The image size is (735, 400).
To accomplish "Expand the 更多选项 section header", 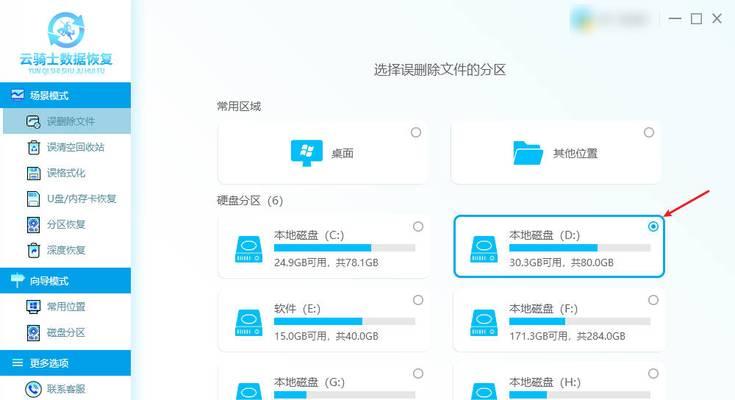I will click(66, 362).
